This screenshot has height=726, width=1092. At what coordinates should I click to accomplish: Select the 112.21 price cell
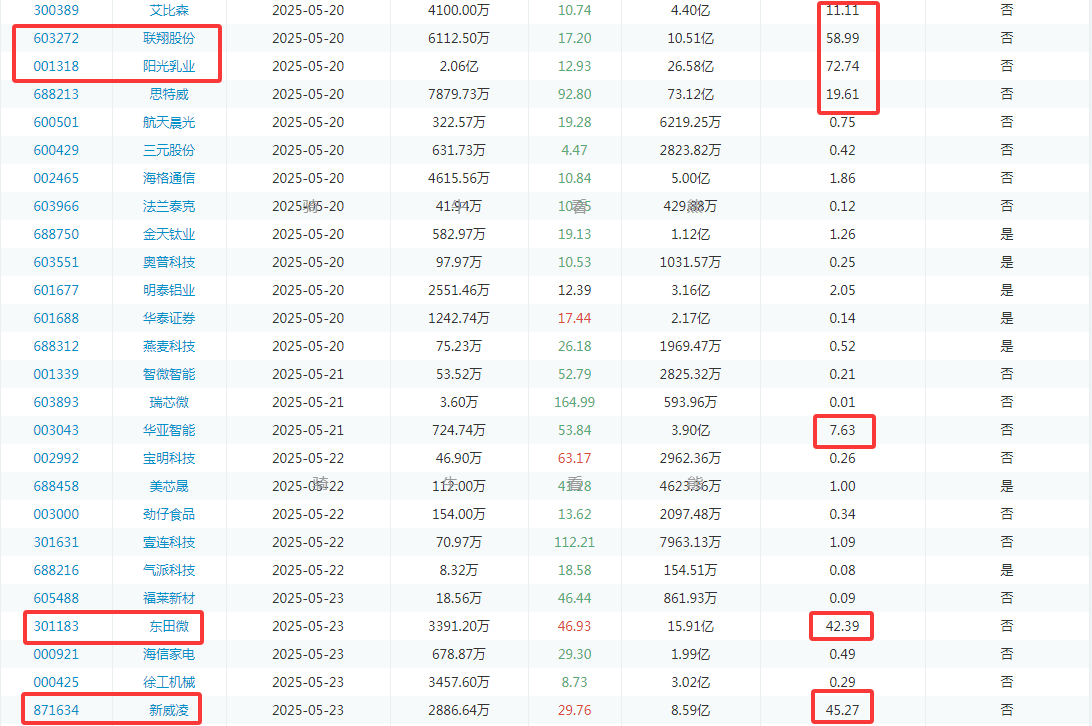click(575, 542)
